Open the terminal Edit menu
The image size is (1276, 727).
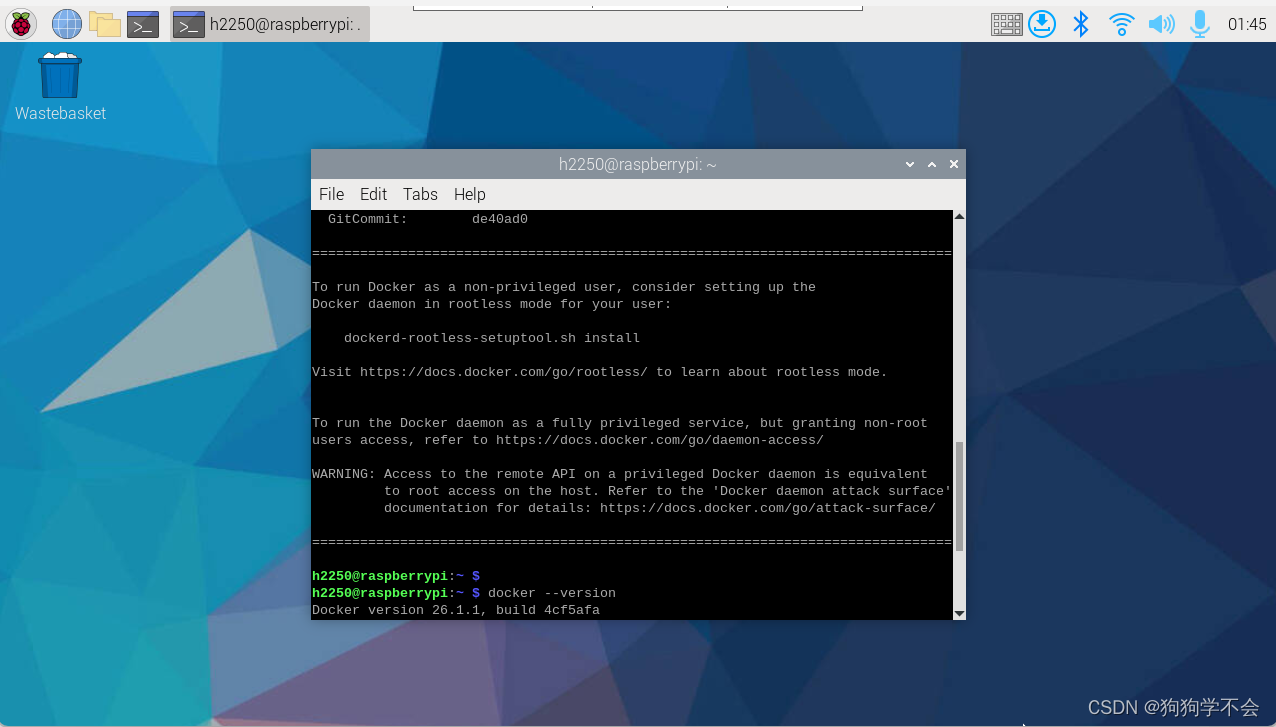(373, 194)
